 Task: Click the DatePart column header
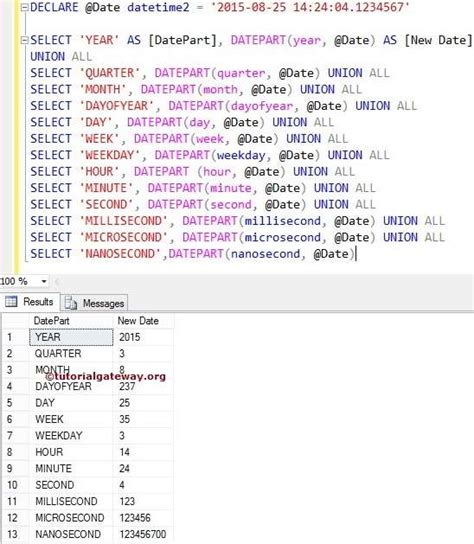(71, 321)
